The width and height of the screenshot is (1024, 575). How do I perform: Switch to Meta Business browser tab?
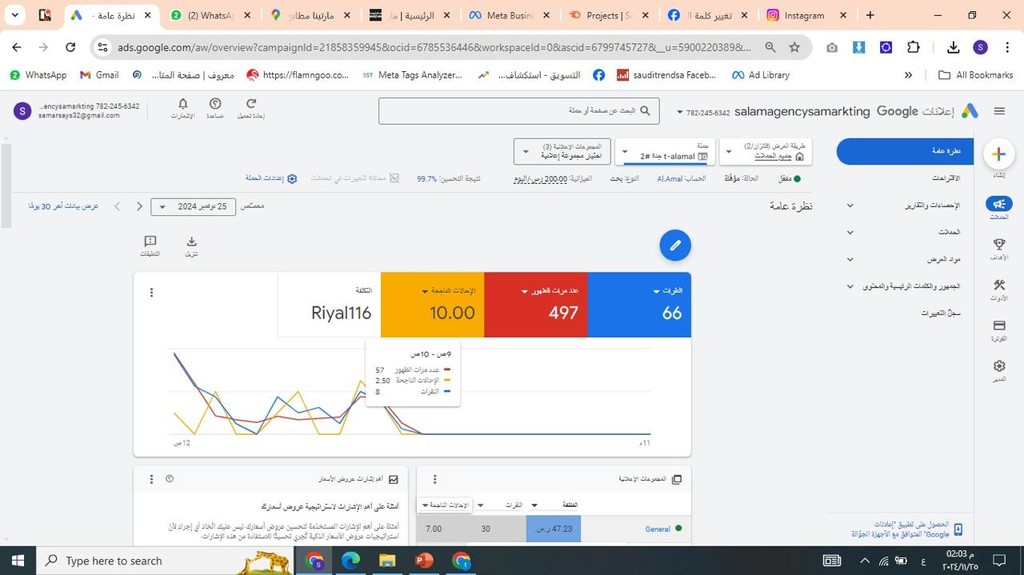509,15
